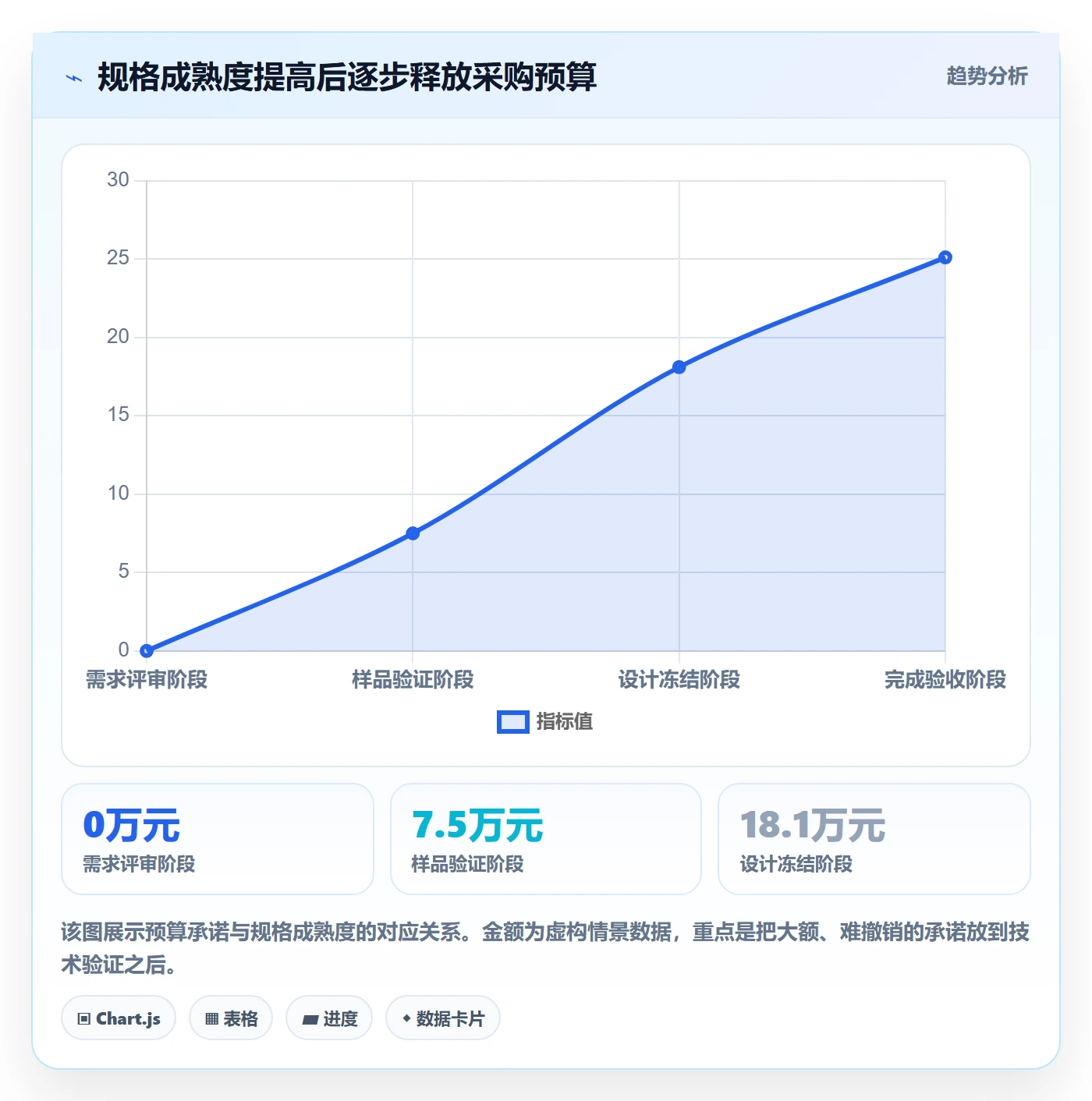Select the data point at 样品验证阶段
The height and width of the screenshot is (1101, 1092).
[x=413, y=533]
